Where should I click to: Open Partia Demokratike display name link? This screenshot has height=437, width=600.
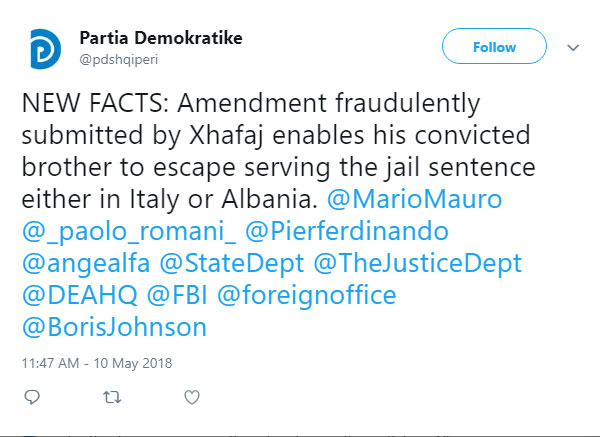(161, 38)
